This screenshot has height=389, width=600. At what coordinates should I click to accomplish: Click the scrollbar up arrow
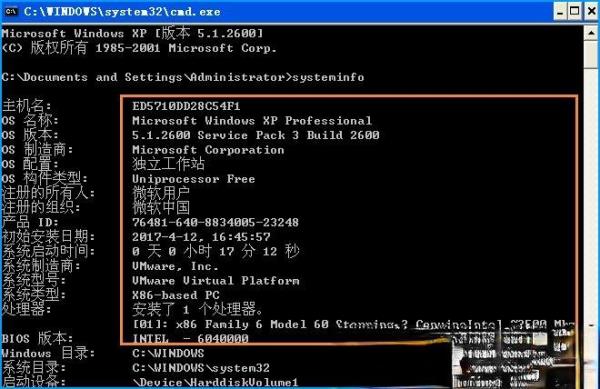tap(591, 33)
